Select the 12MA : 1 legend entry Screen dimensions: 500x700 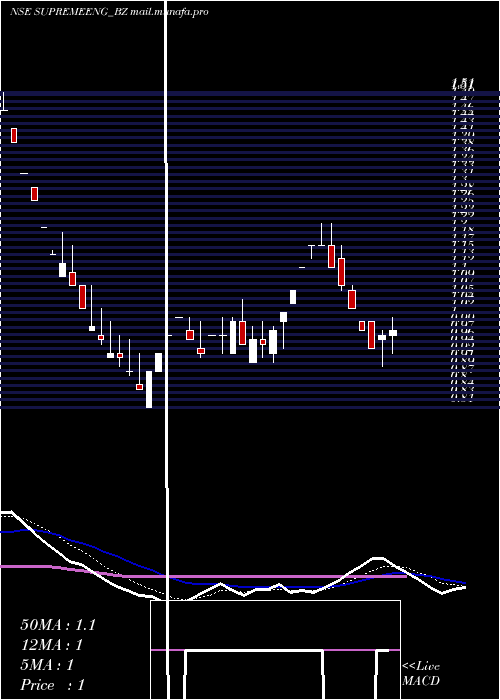point(52,645)
